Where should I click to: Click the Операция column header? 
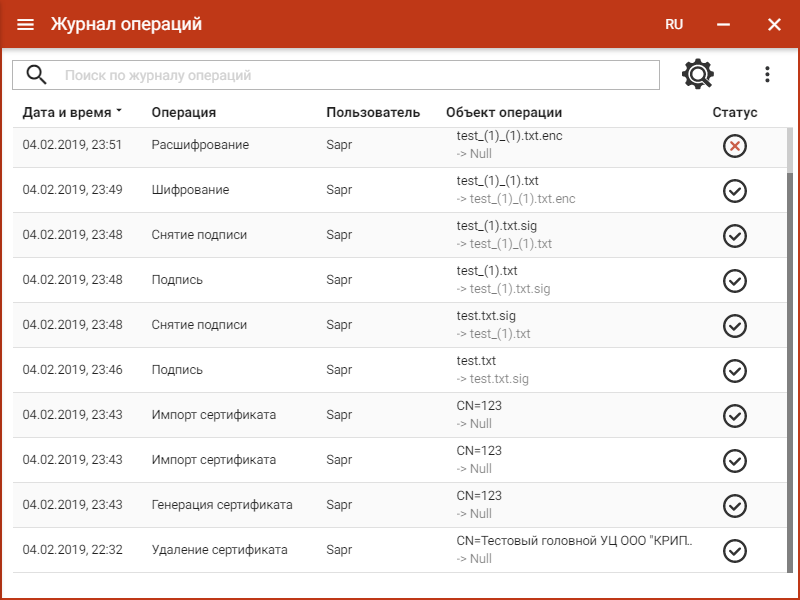click(183, 112)
